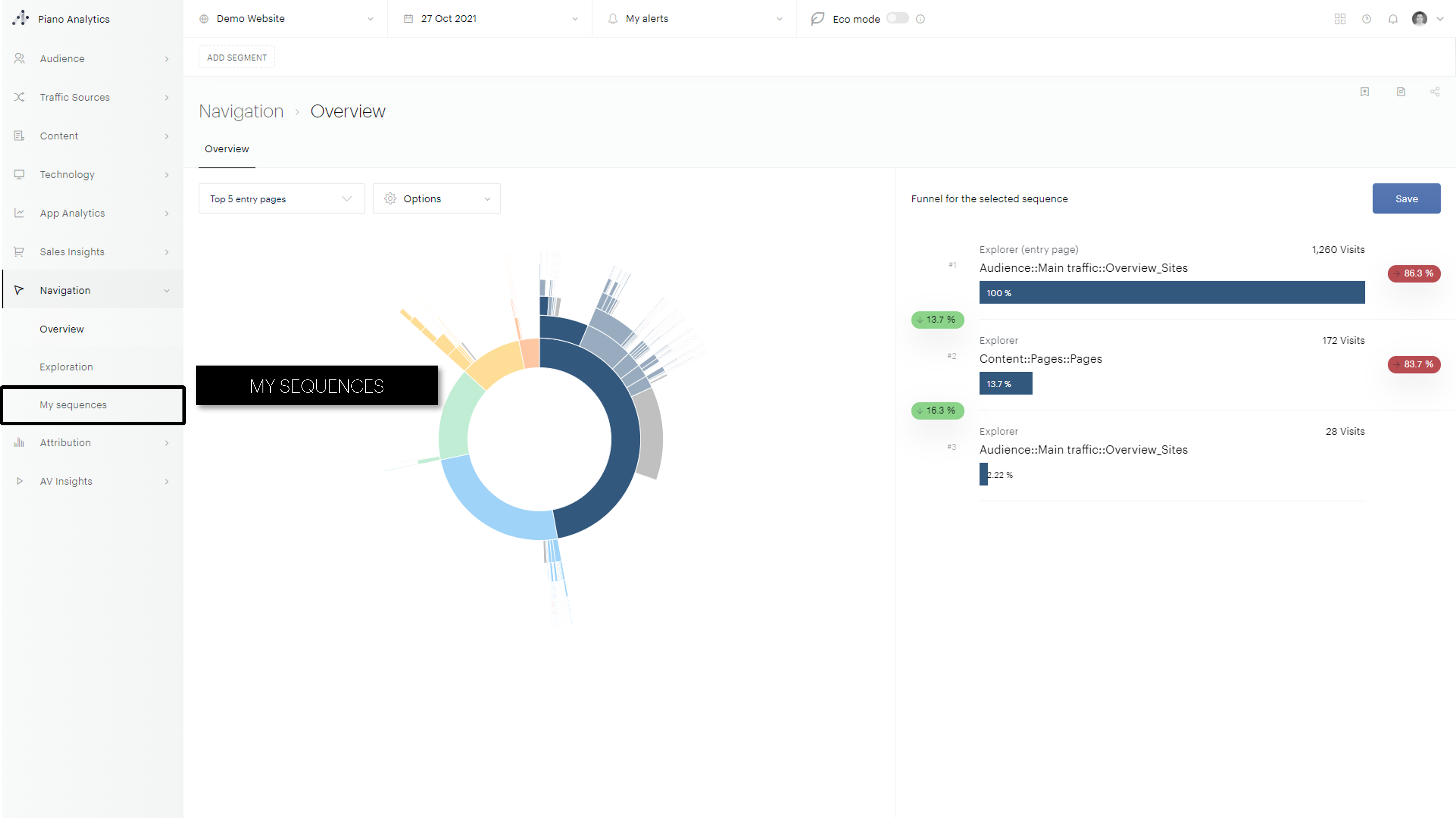Image resolution: width=1456 pixels, height=818 pixels.
Task: Open the 27 Oct 2021 date selector
Action: [x=490, y=19]
